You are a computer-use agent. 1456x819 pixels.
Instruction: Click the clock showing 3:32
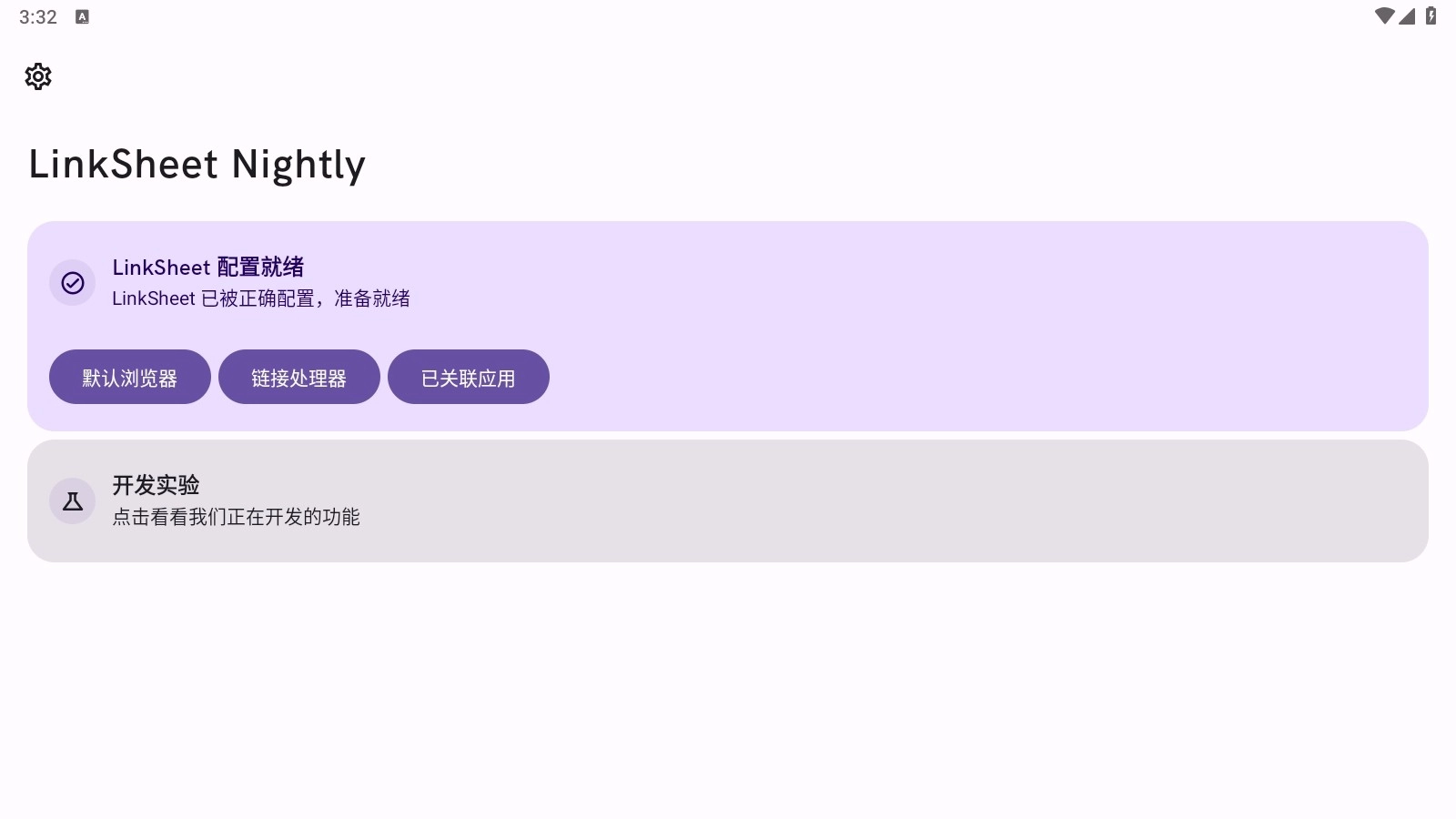(37, 16)
